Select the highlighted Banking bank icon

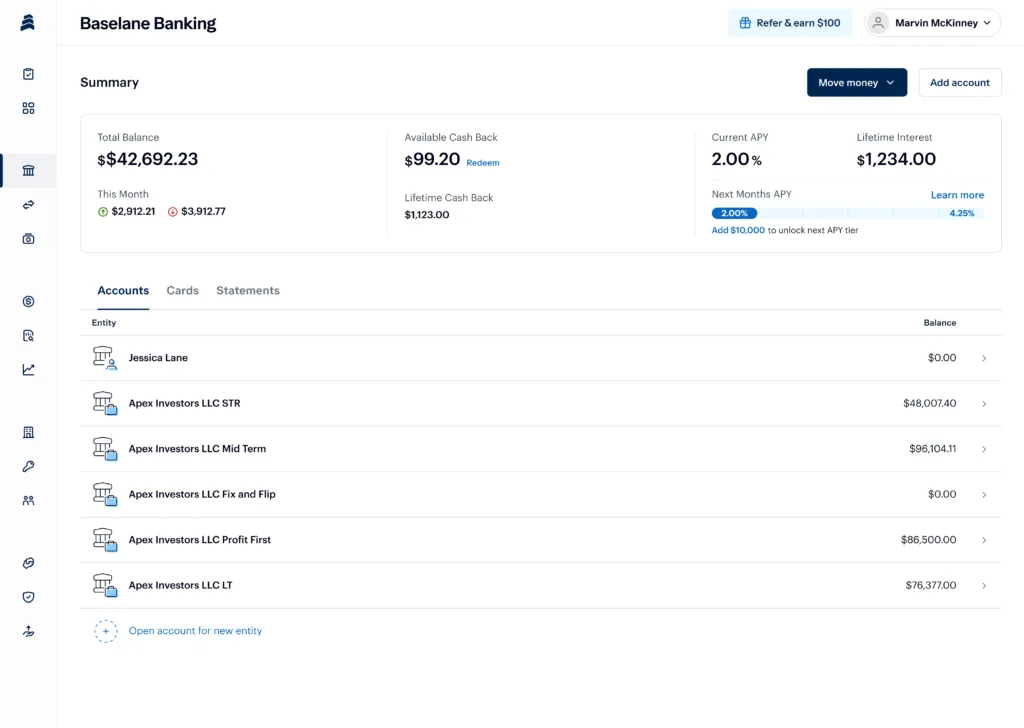tap(27, 170)
